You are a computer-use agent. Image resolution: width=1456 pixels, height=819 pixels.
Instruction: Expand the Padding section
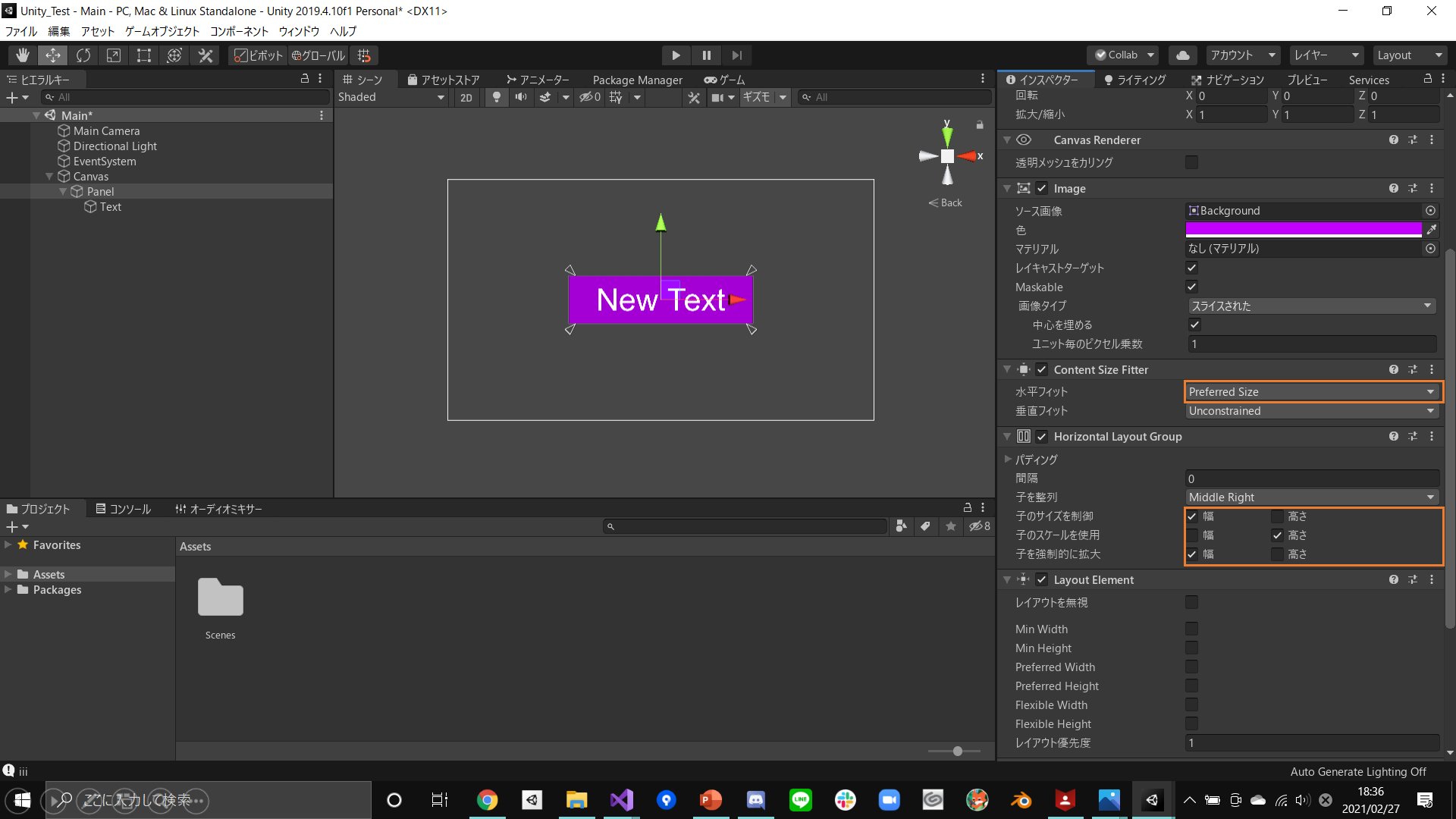click(x=1008, y=460)
